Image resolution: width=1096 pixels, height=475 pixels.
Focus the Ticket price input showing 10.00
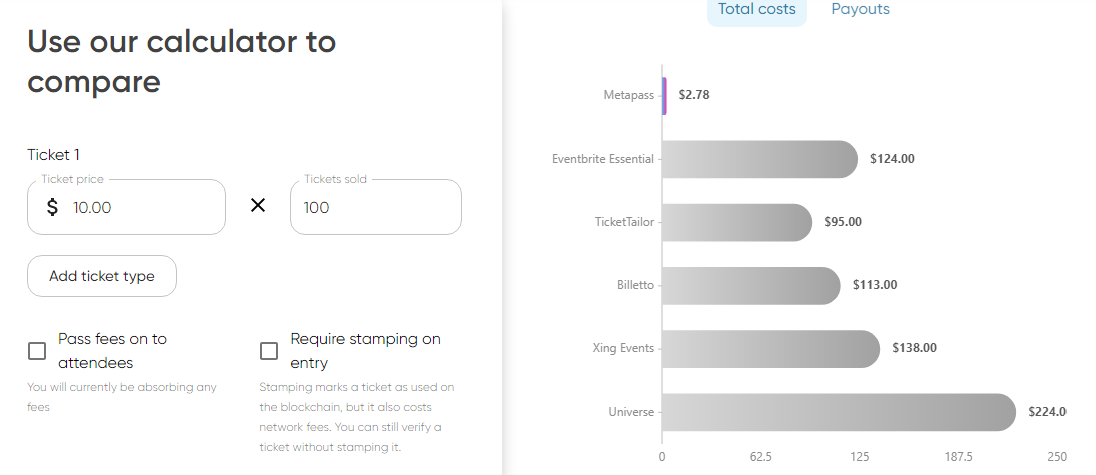pyautogui.click(x=140, y=208)
